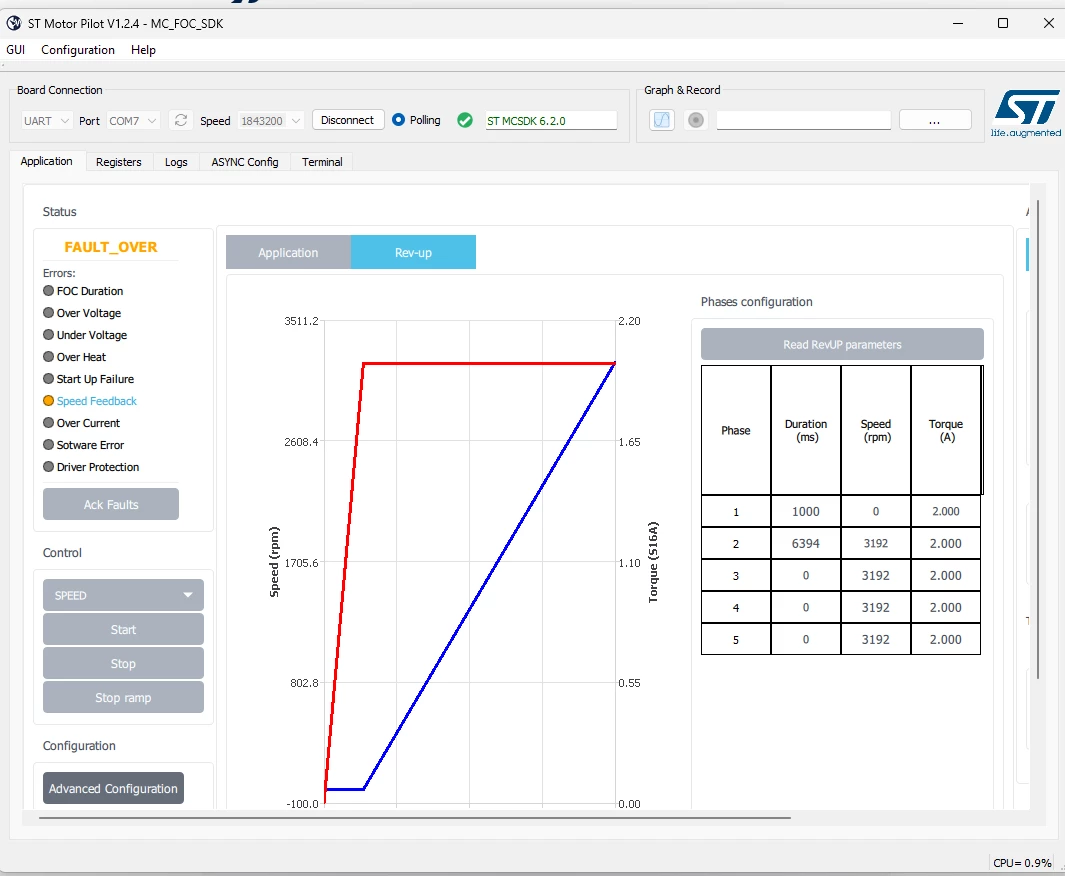Open the UART connection type dropdown
Image resolution: width=1065 pixels, height=876 pixels.
pyautogui.click(x=46, y=121)
